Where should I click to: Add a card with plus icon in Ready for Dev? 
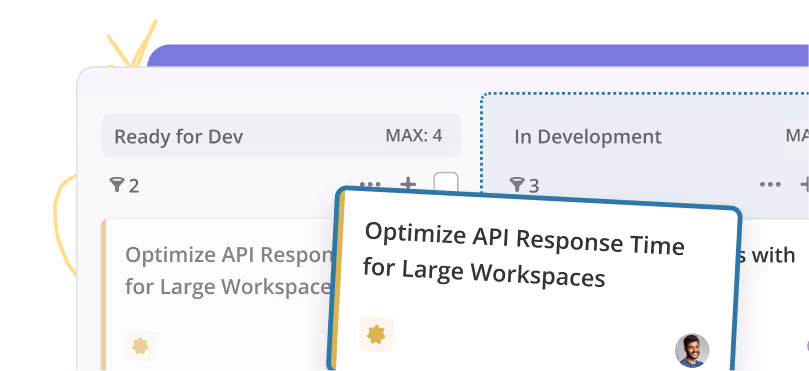click(x=408, y=183)
